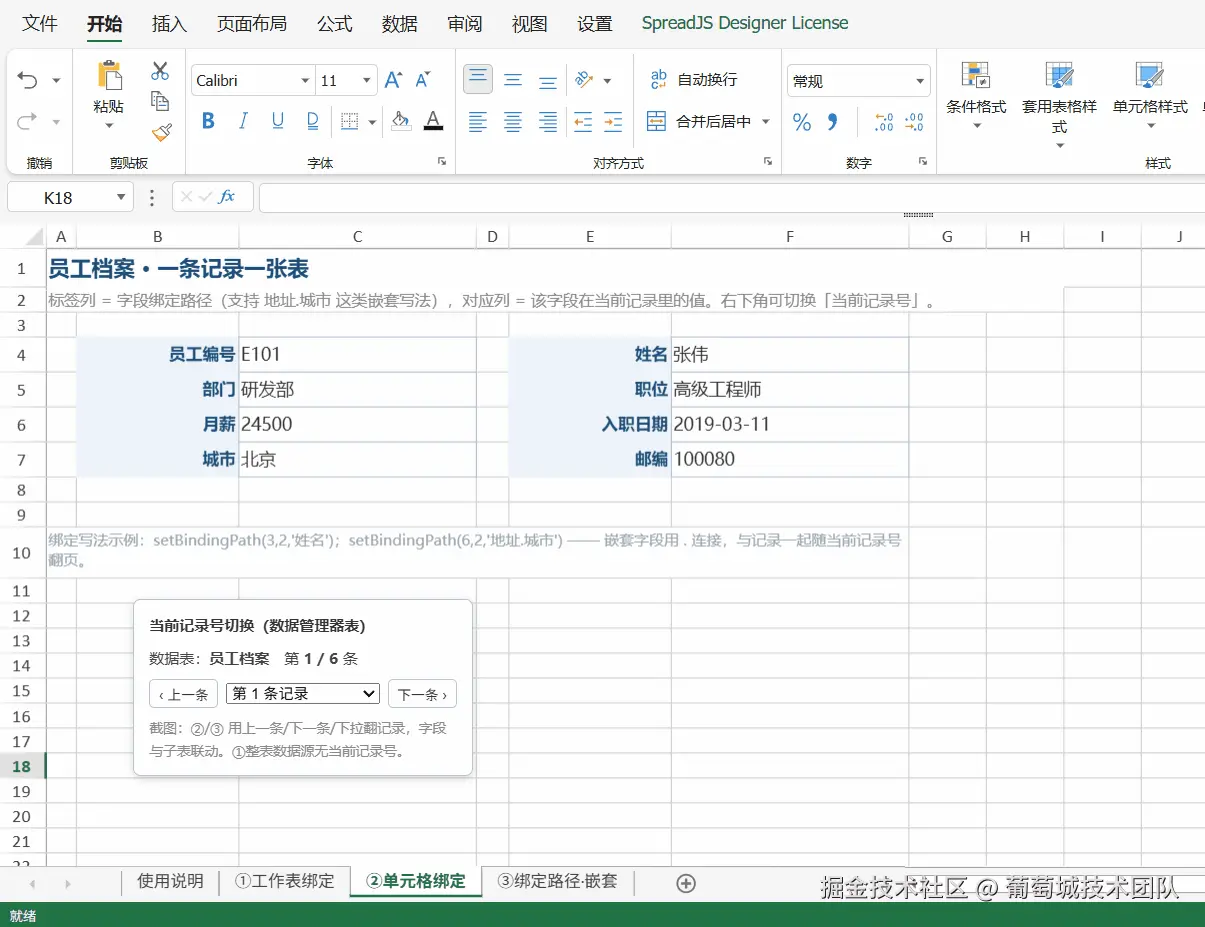Select cell containing E101

357,354
